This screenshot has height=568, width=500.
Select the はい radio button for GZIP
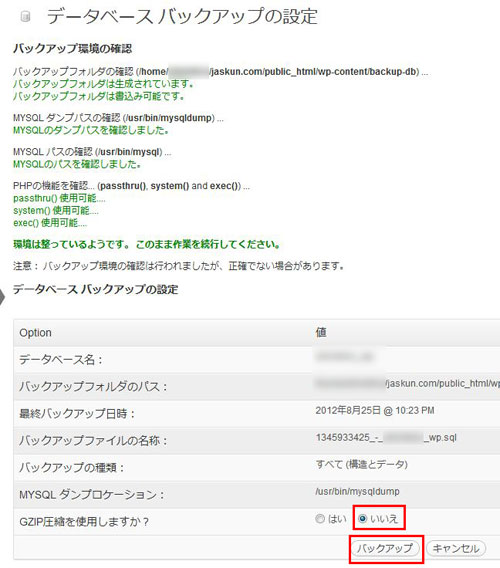320,519
